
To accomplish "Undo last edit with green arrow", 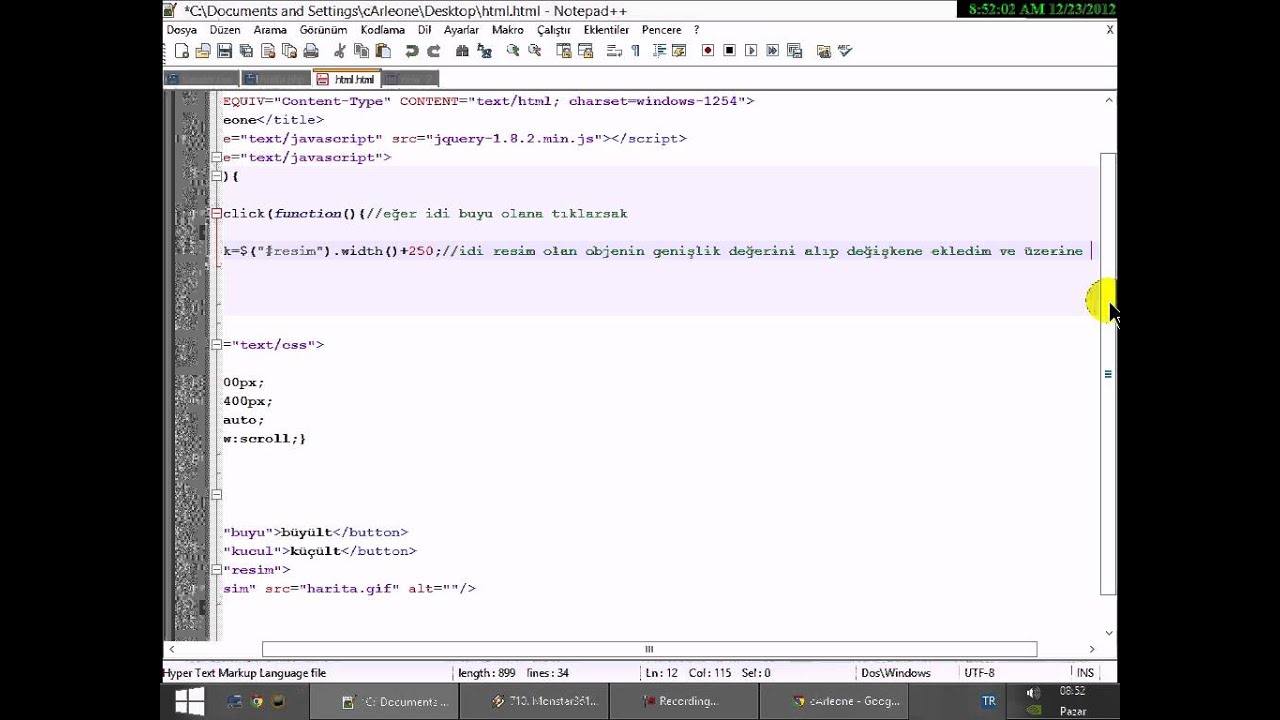I will tap(413, 50).
